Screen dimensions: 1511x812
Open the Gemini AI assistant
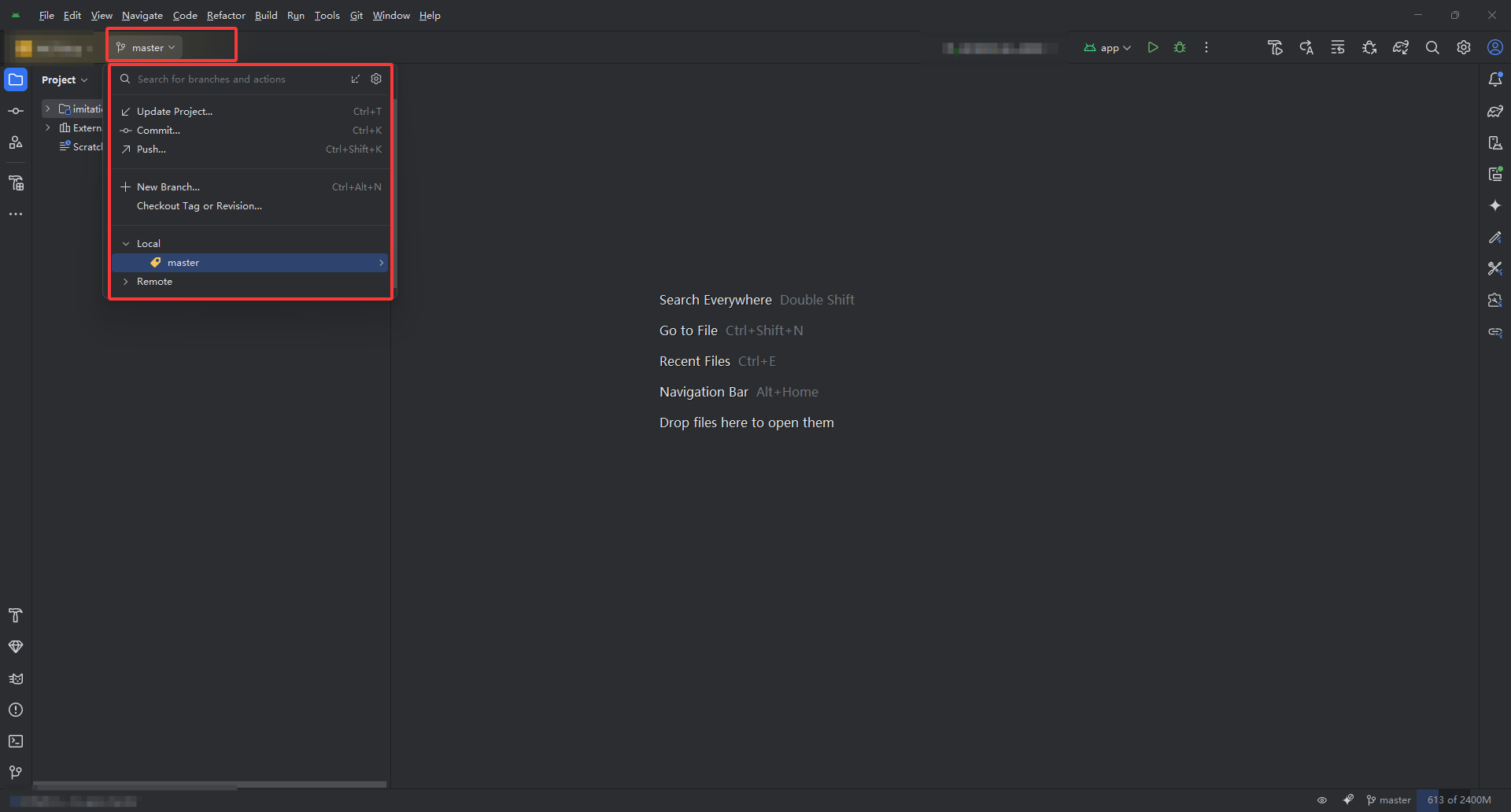[1494, 205]
